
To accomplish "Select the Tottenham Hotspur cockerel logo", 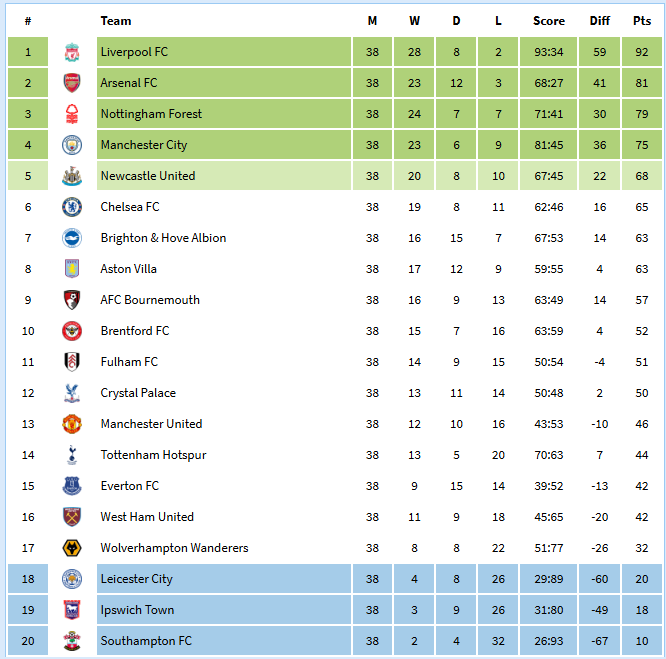I will 72,455.
